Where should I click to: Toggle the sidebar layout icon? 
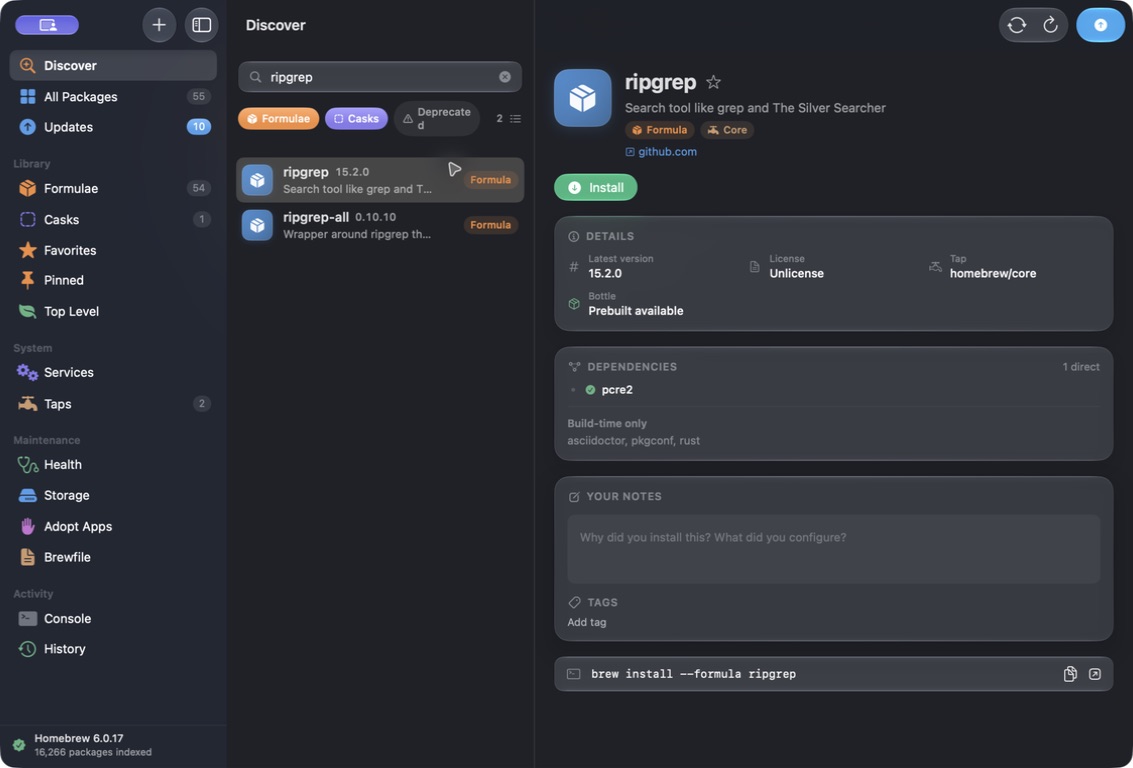pos(202,25)
